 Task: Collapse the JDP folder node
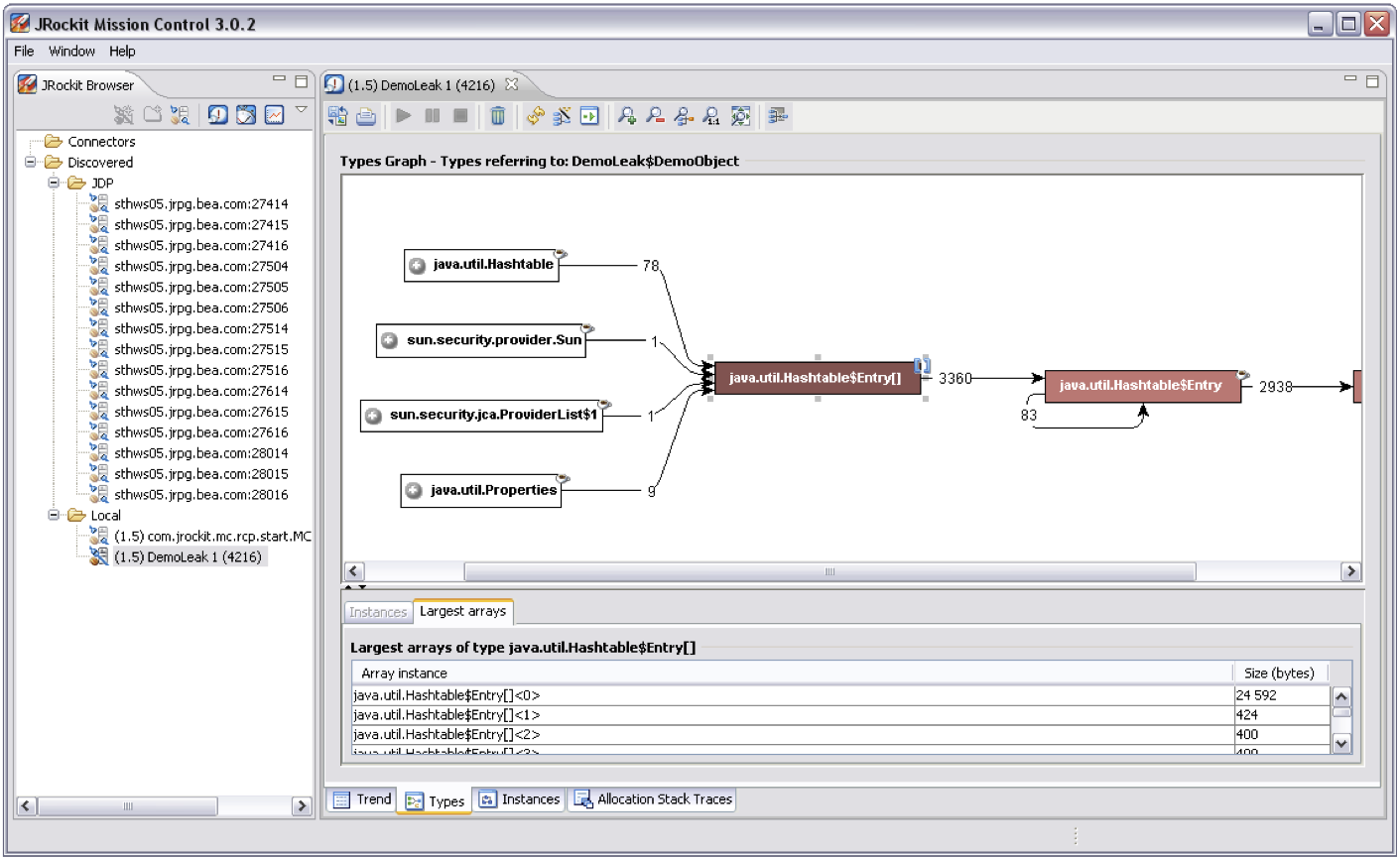tap(55, 183)
